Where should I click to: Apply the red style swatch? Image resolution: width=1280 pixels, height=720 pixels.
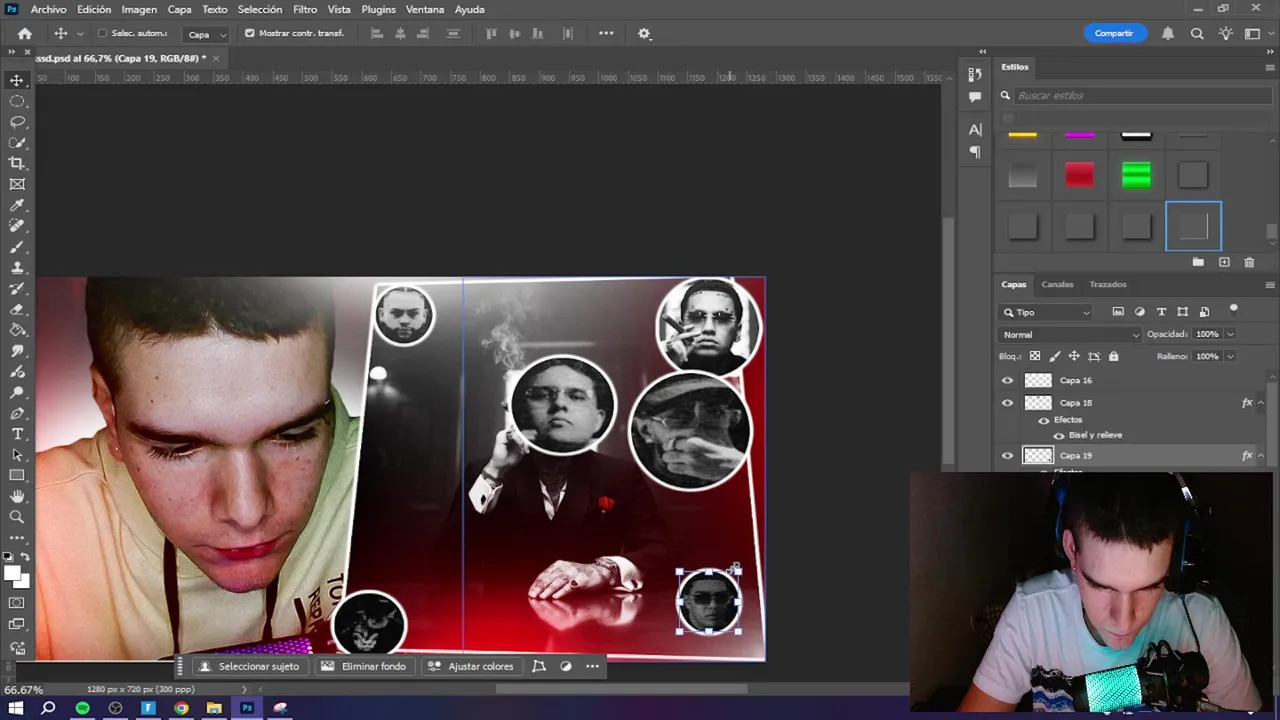pos(1079,176)
